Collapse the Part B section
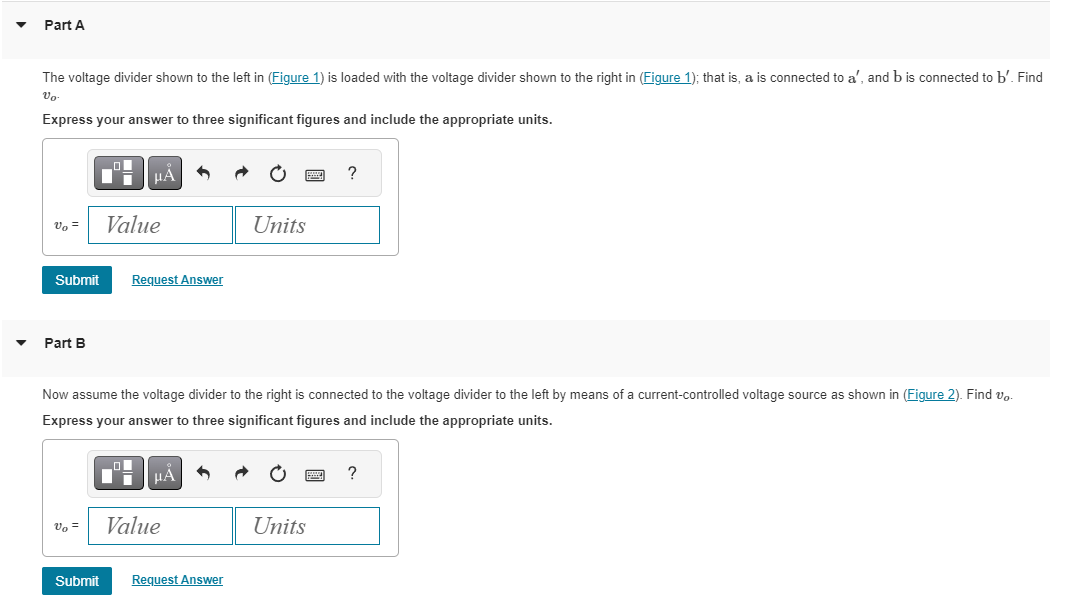Image resolution: width=1068 pixels, height=616 pixels. [x=20, y=343]
